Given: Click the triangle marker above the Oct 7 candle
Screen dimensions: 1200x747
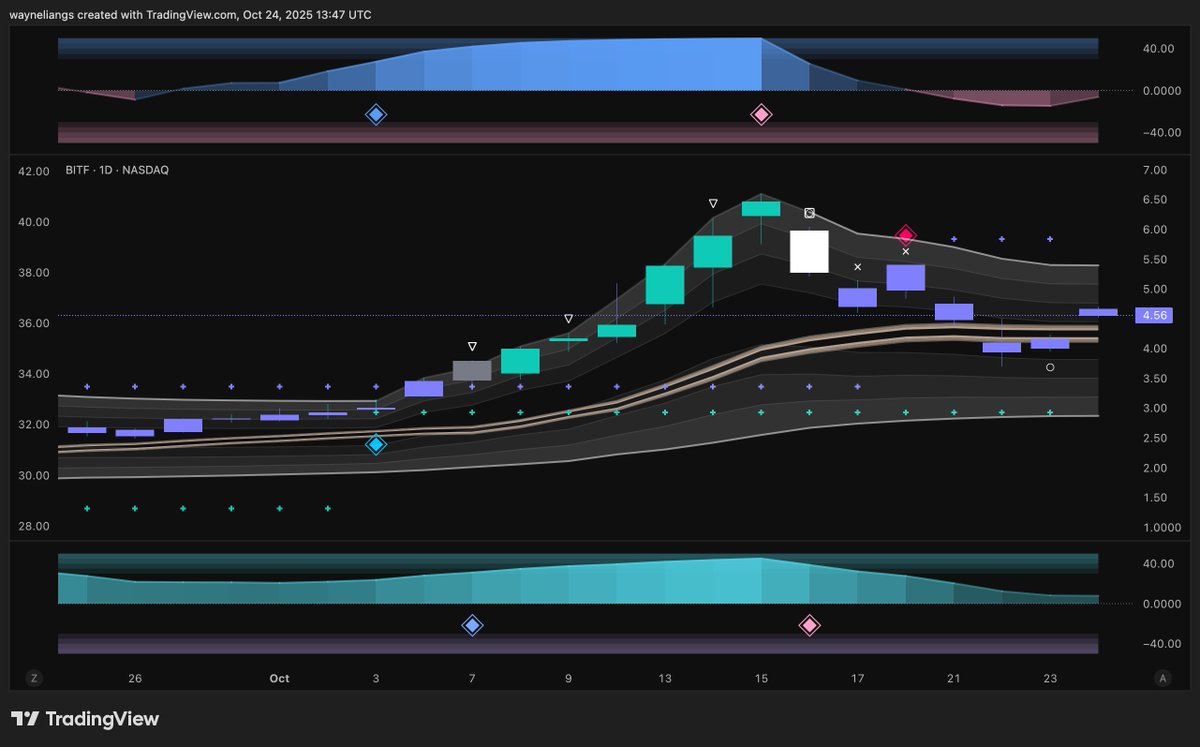Looking at the screenshot, I should (472, 347).
